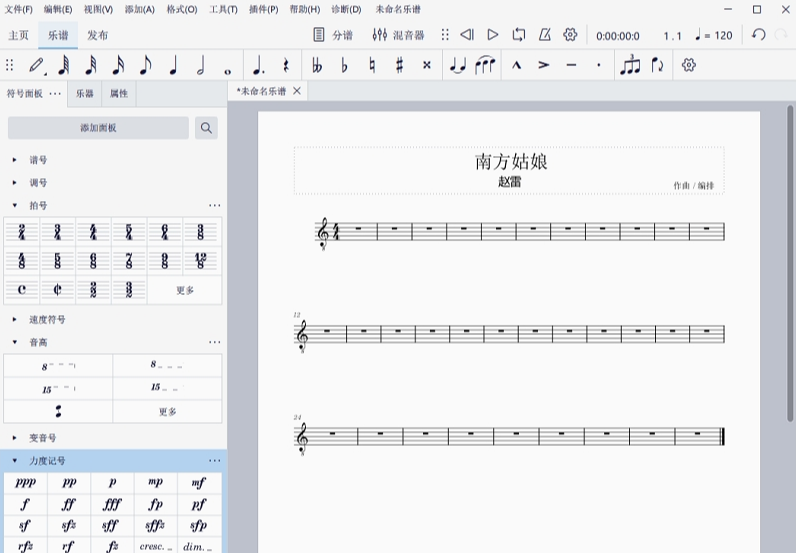Screen dimensions: 796x553
Task: Apply sharp accidental
Action: pyautogui.click(x=400, y=66)
